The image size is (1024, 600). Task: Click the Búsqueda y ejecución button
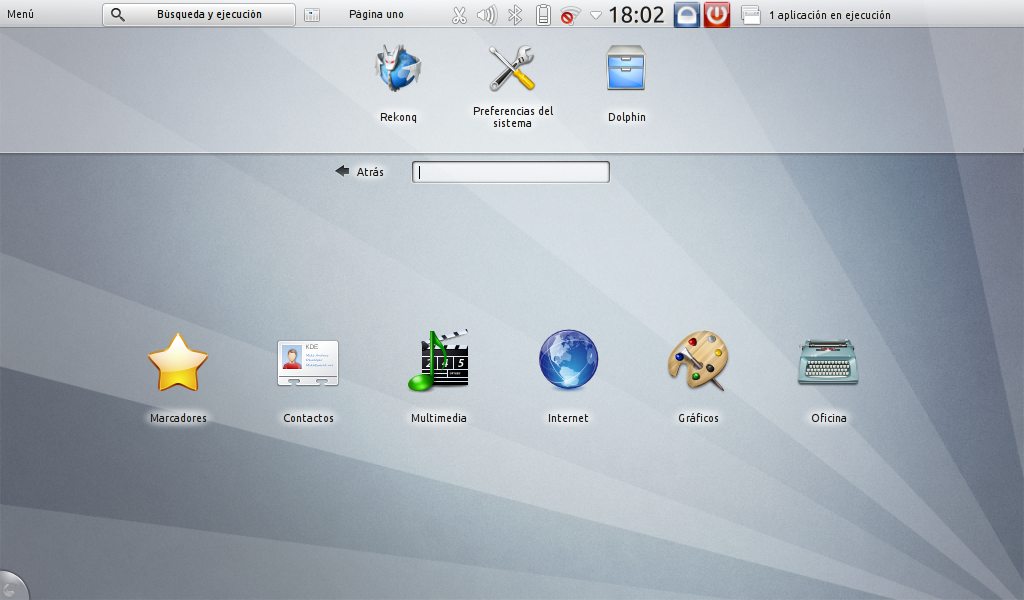(x=199, y=15)
